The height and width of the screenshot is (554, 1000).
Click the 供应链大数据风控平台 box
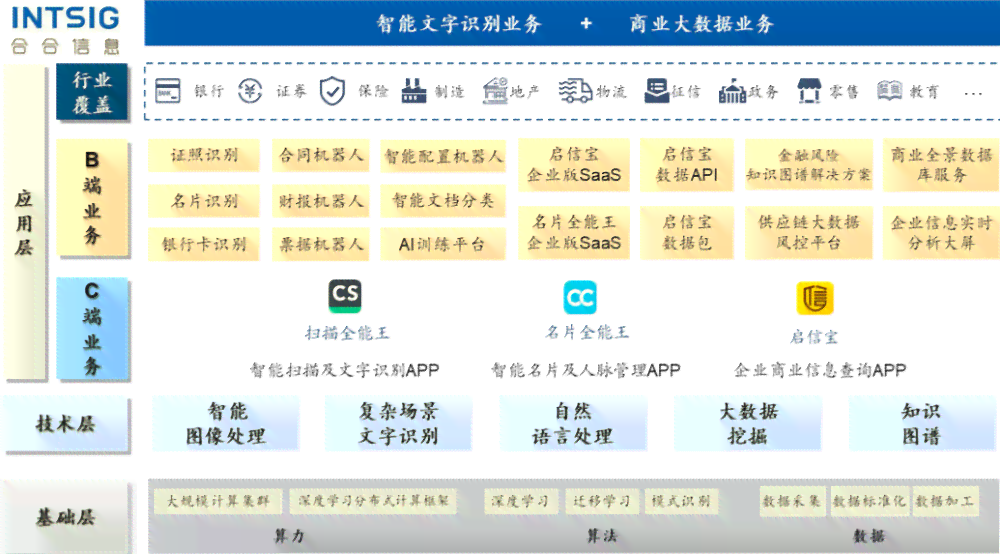(809, 233)
